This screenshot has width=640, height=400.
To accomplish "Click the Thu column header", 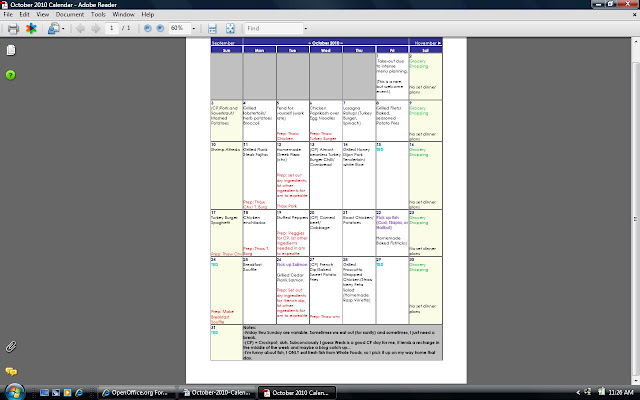I will 359,50.
